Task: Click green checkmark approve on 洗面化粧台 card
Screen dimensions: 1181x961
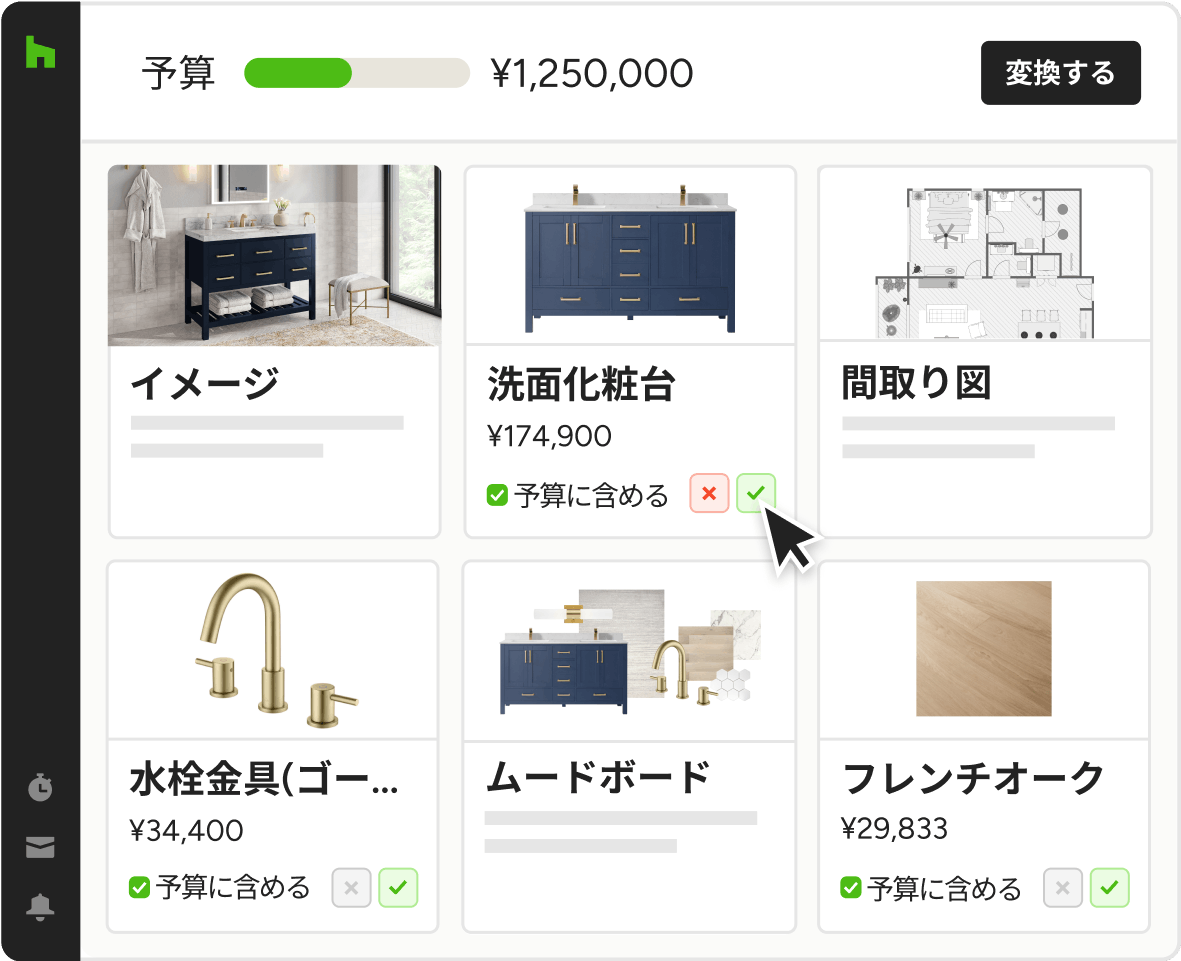Action: (755, 493)
